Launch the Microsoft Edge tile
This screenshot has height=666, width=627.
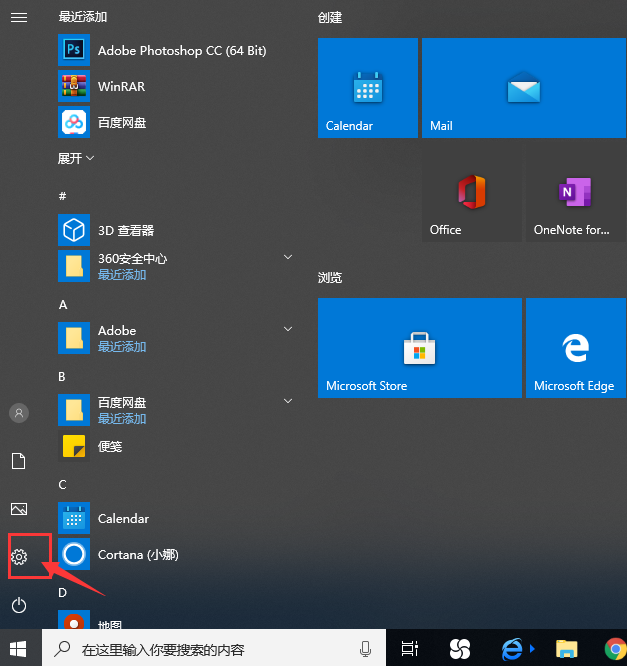click(575, 348)
